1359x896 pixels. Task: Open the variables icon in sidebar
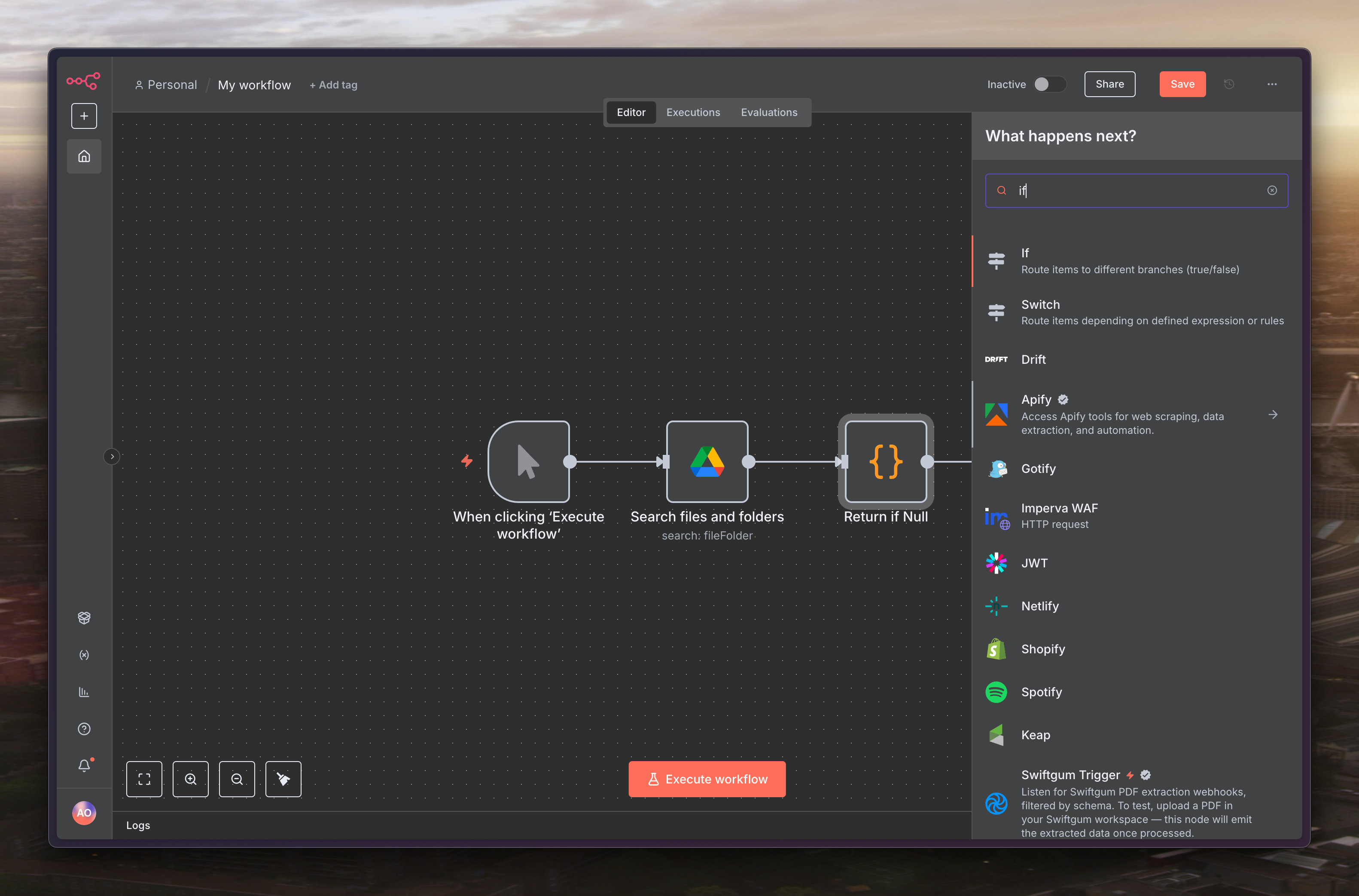84,655
